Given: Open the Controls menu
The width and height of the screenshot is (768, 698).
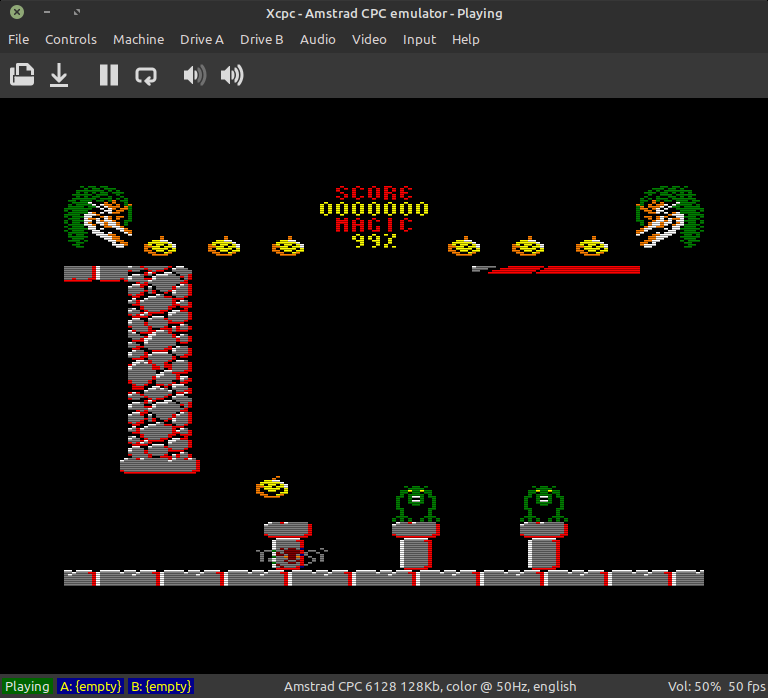Looking at the screenshot, I should (x=71, y=39).
